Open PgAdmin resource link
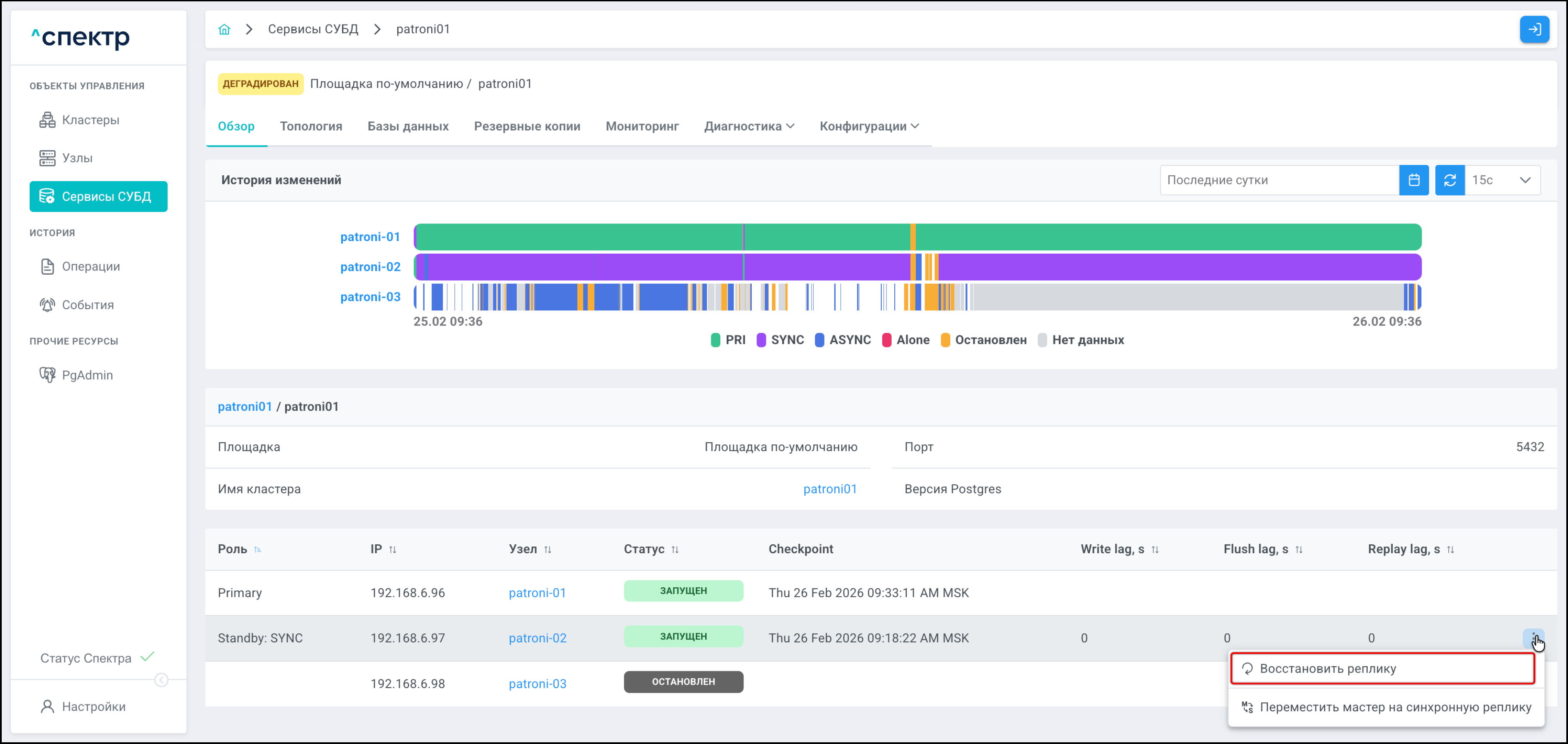Image resolution: width=1568 pixels, height=744 pixels. coord(87,375)
